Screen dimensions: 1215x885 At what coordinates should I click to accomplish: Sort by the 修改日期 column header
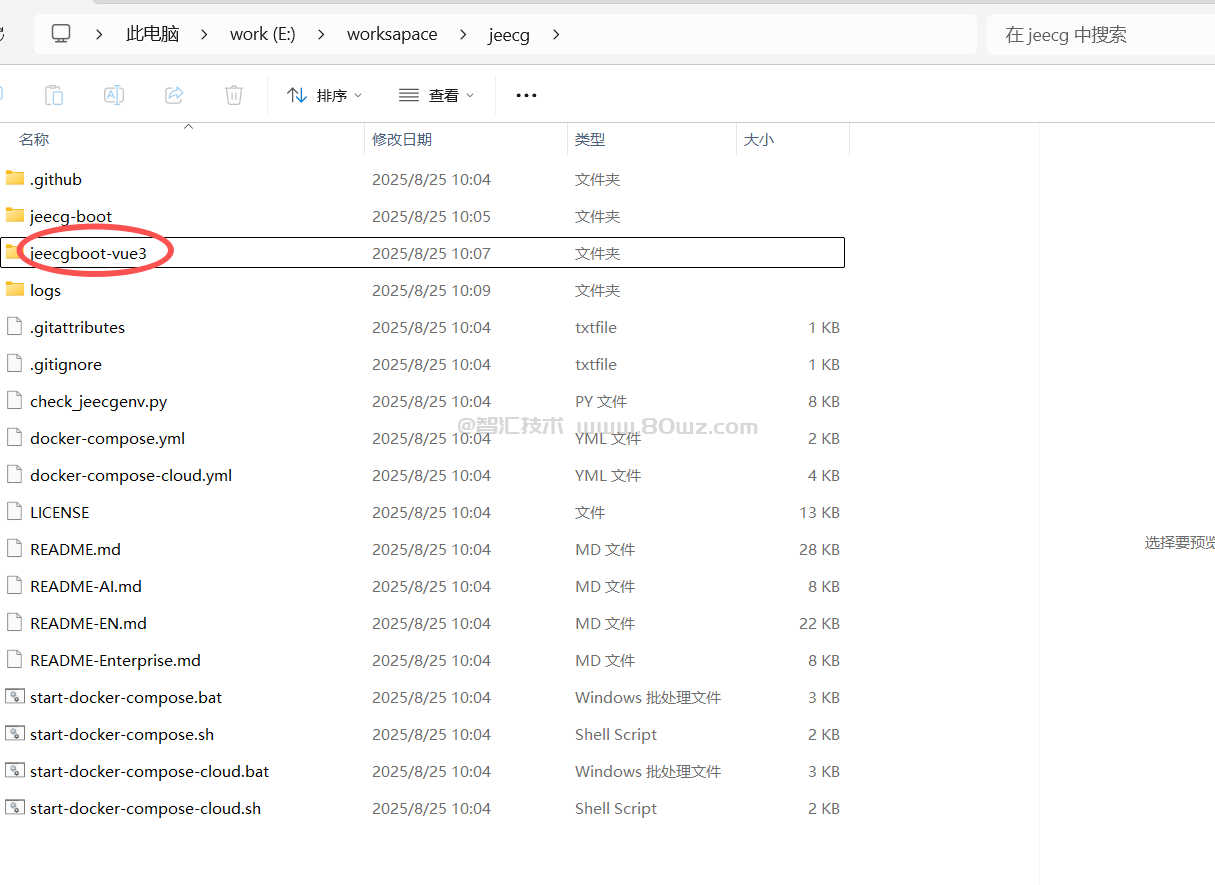pos(402,139)
